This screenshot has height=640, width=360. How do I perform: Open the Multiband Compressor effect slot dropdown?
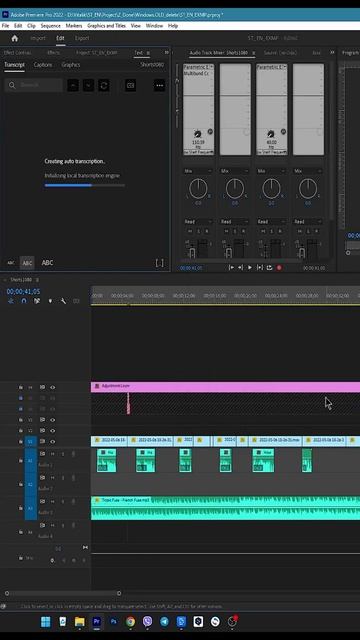point(198,73)
